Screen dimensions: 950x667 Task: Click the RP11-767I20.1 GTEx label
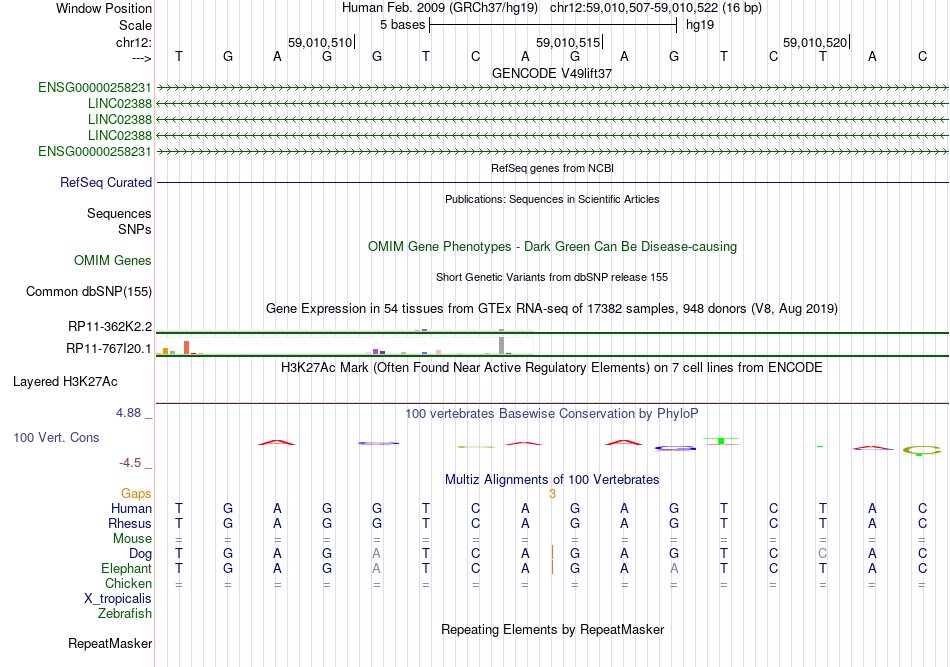(108, 348)
